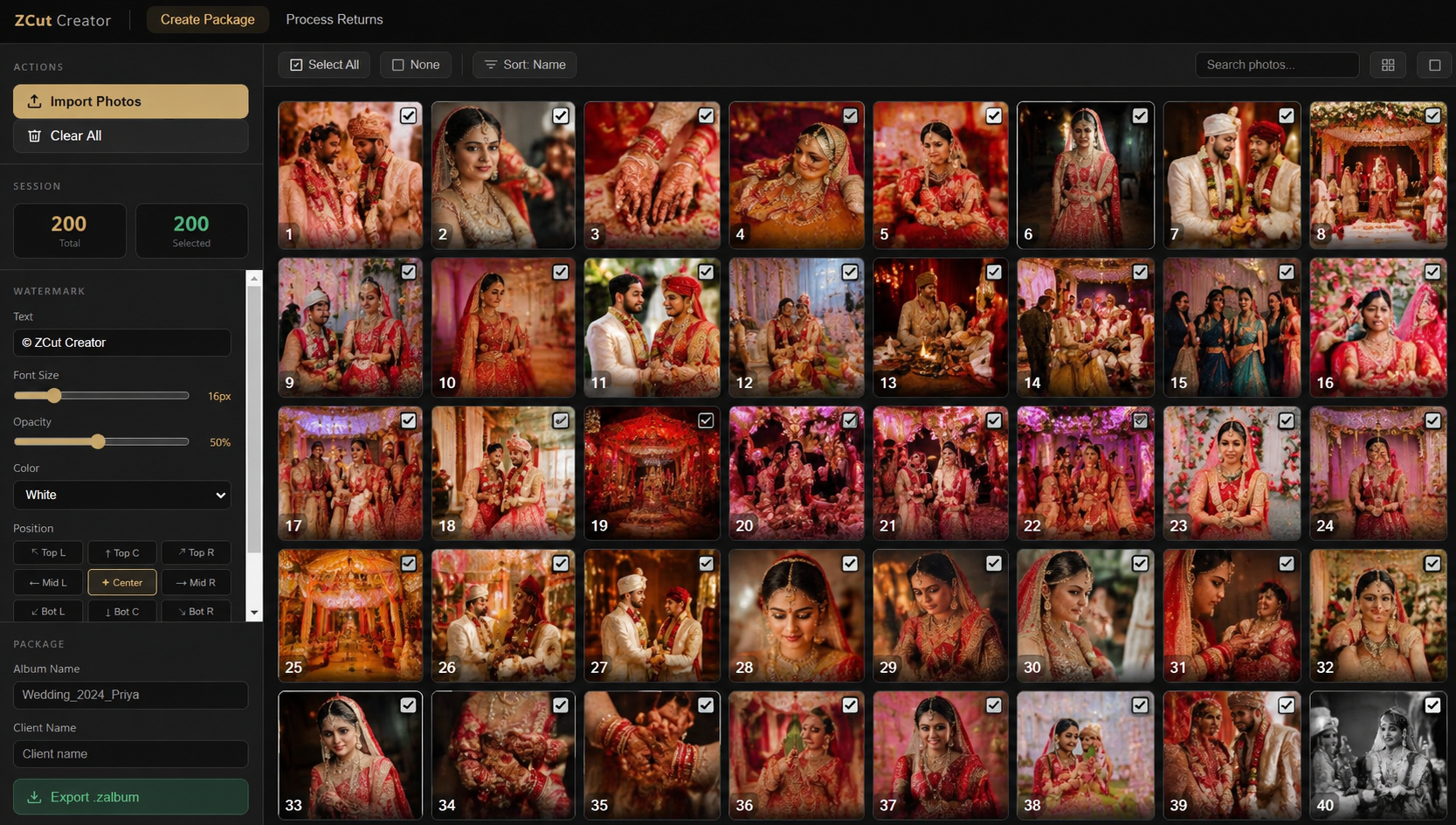The height and width of the screenshot is (825, 1456).
Task: Set watermark position to Bot R
Action: [x=196, y=611]
